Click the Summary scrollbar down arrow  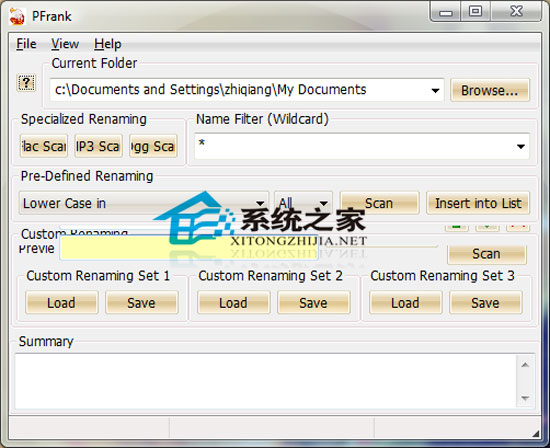[525, 398]
